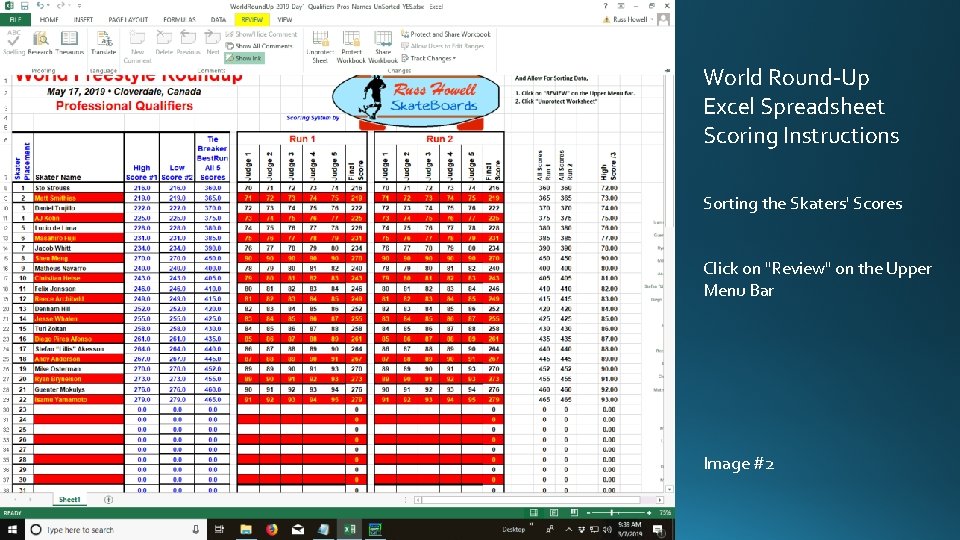Screen dimensions: 960x540
Task: Open File Explorer from taskbar
Action: click(246, 530)
